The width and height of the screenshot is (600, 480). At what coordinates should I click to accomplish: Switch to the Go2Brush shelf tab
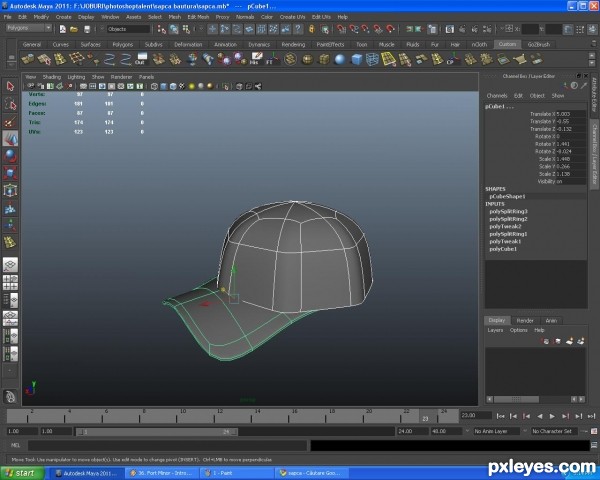[x=539, y=44]
